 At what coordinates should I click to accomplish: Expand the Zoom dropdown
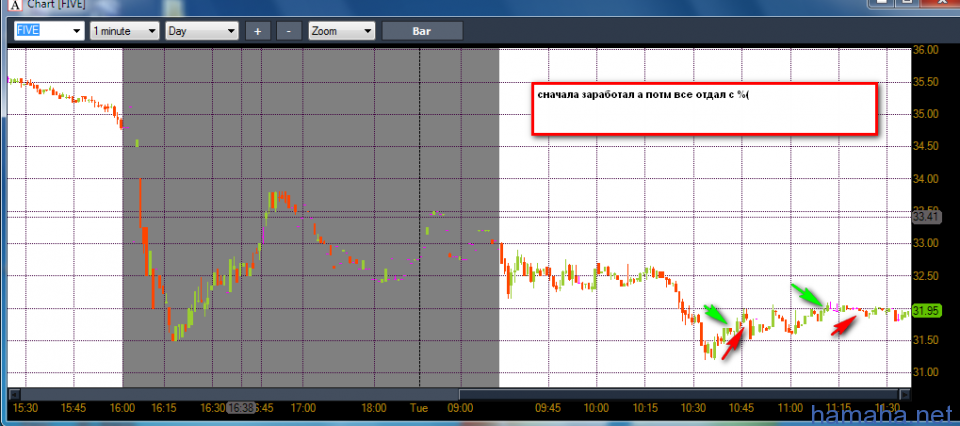(x=367, y=31)
